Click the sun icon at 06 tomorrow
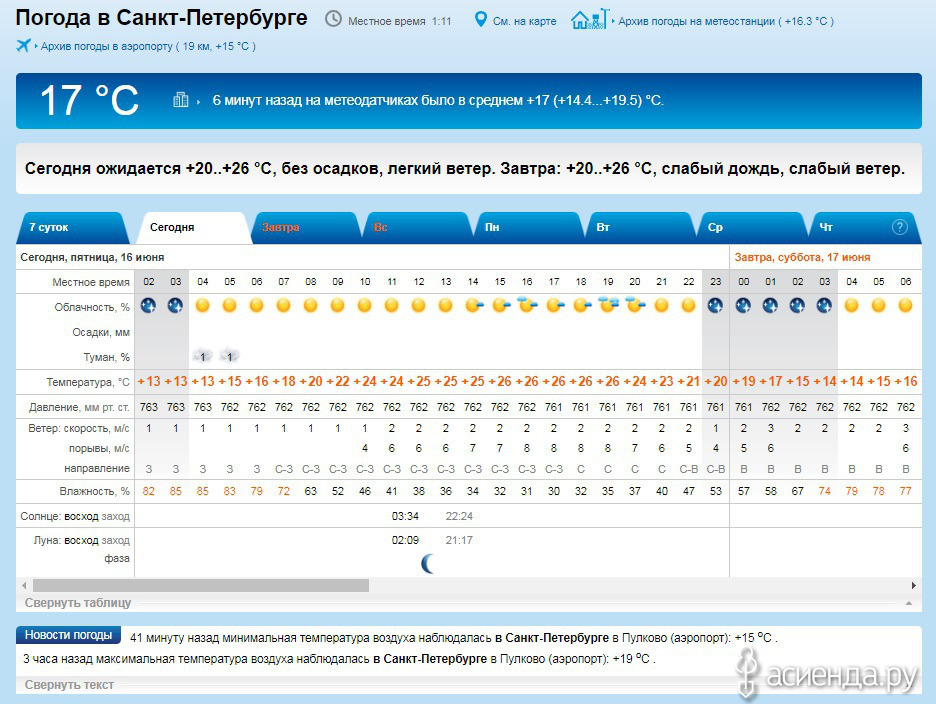Image resolution: width=936 pixels, height=704 pixels. (x=906, y=306)
